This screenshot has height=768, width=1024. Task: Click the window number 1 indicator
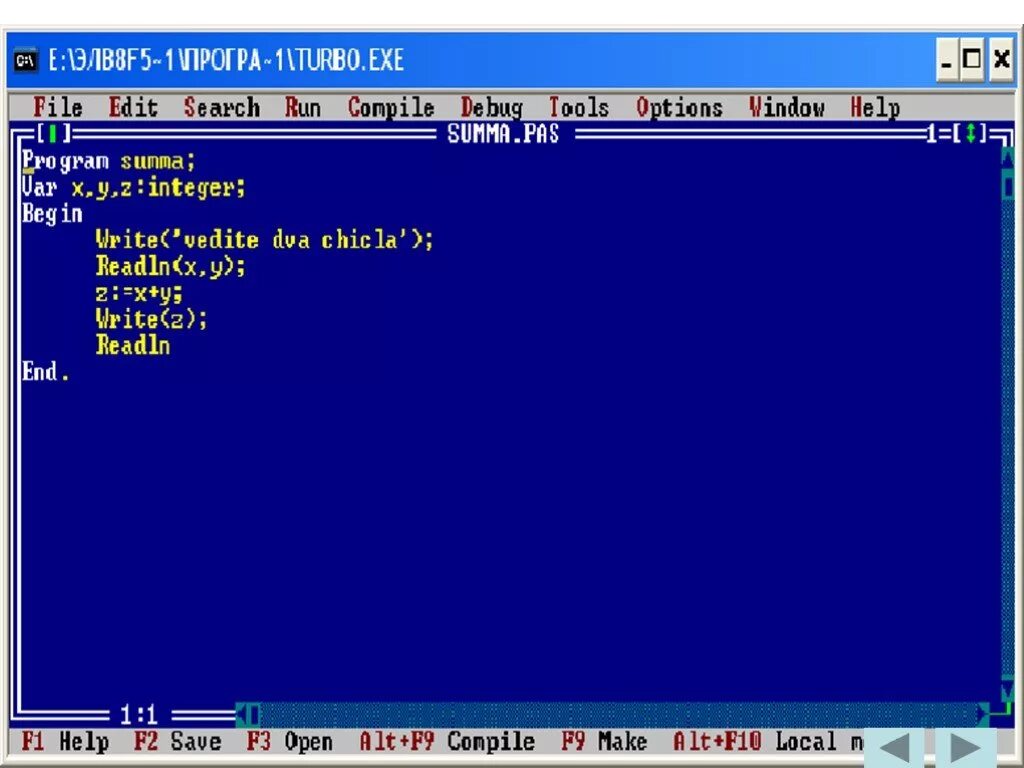point(933,134)
